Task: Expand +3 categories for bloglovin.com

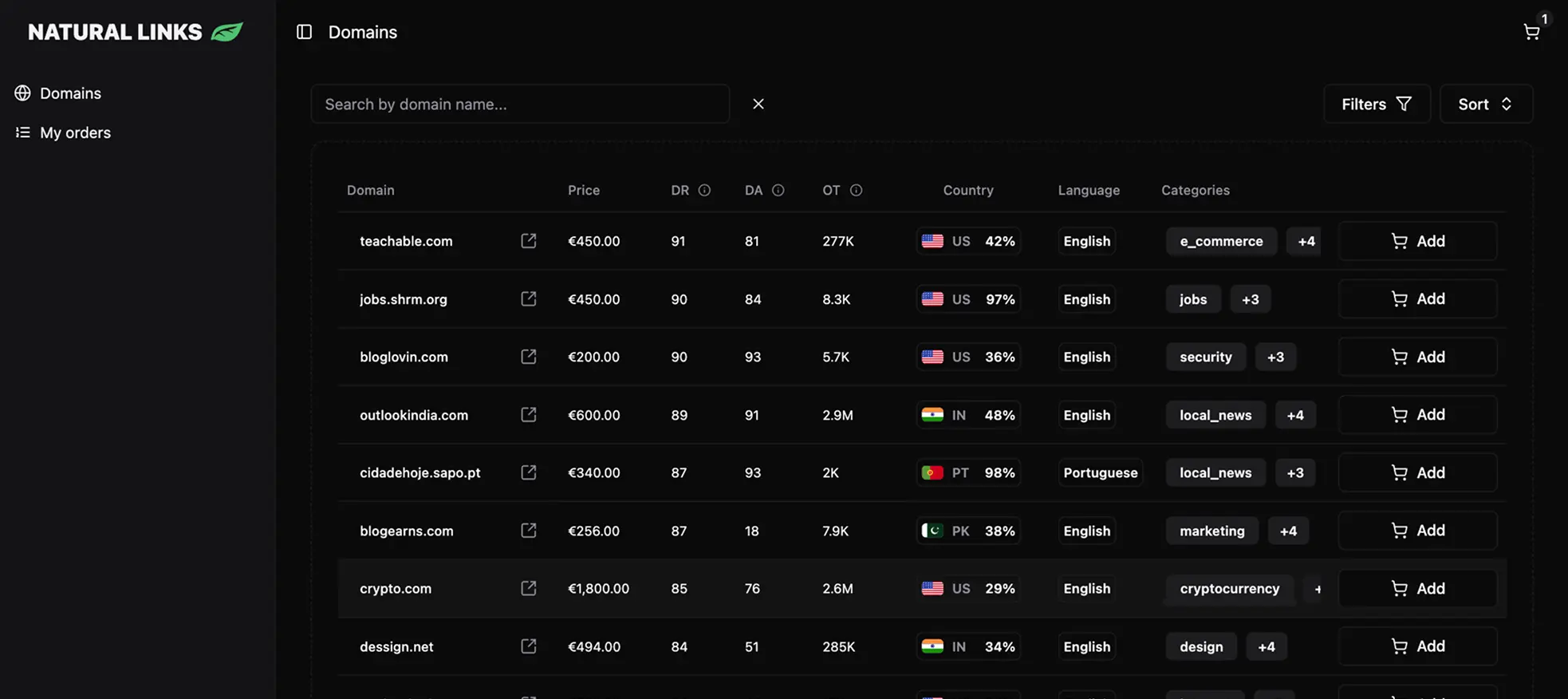Action: (1275, 357)
